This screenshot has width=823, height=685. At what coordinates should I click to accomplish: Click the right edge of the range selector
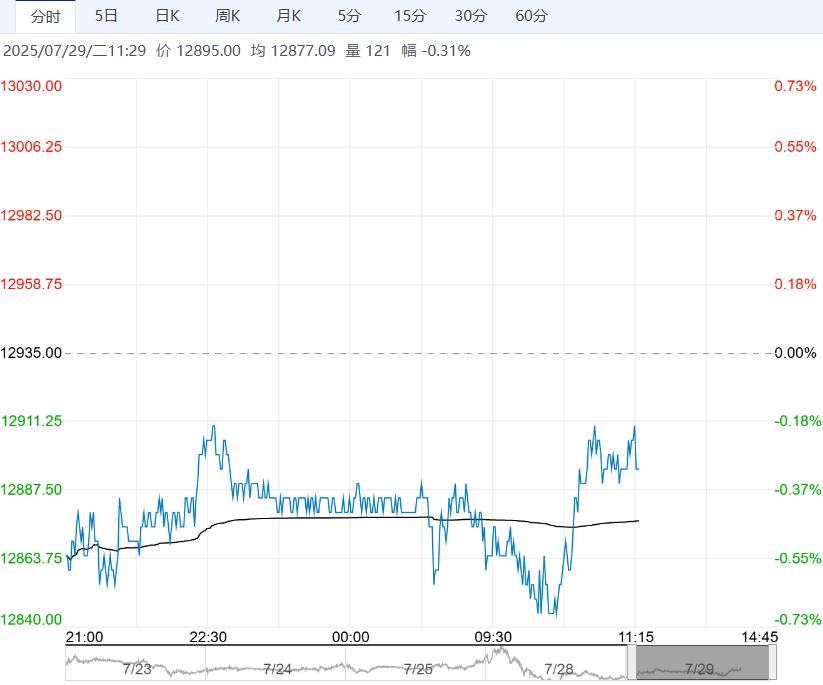(x=770, y=663)
